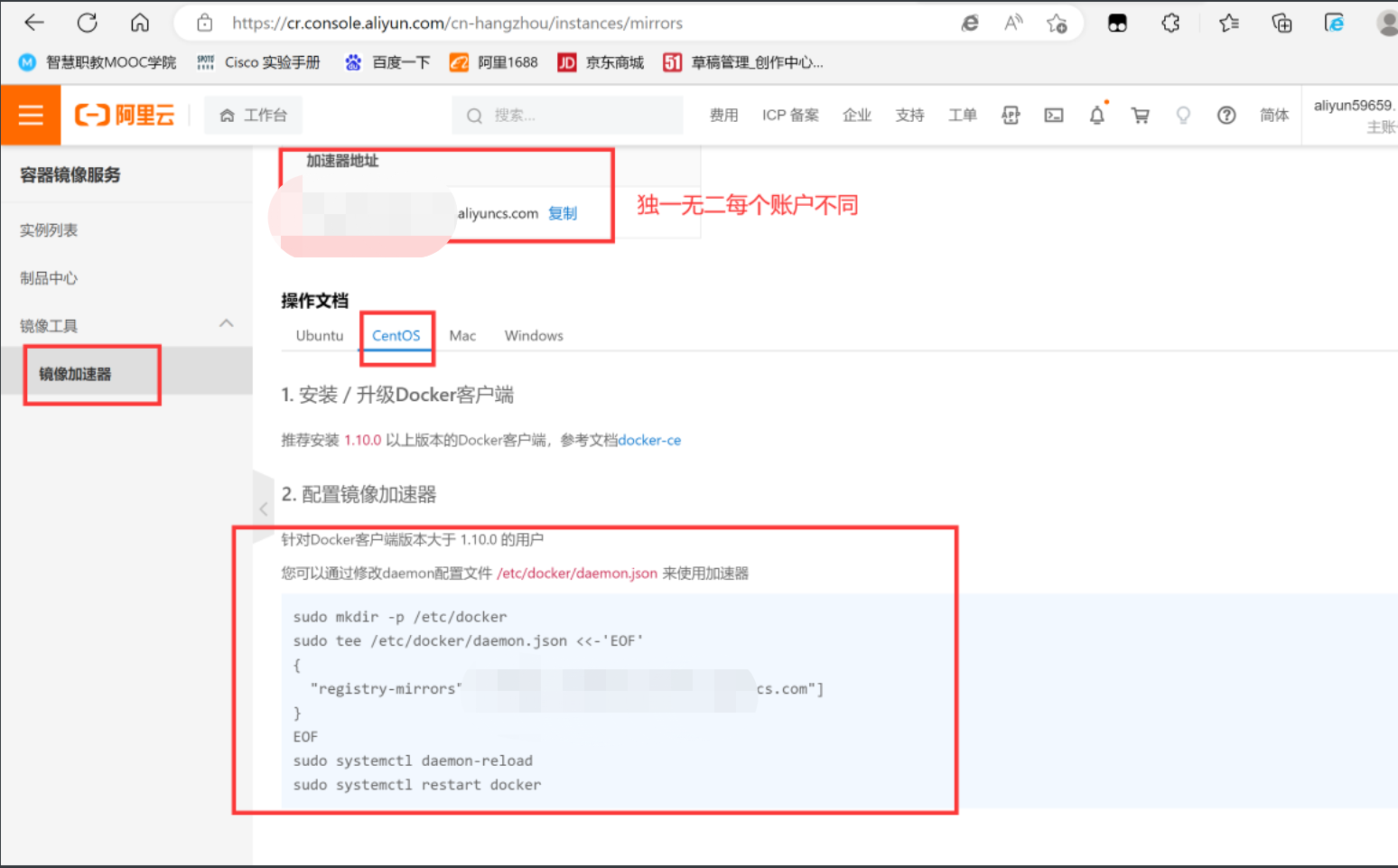1398x868 pixels.
Task: Collapse the 镜像工具 sidebar group
Action: (x=227, y=323)
